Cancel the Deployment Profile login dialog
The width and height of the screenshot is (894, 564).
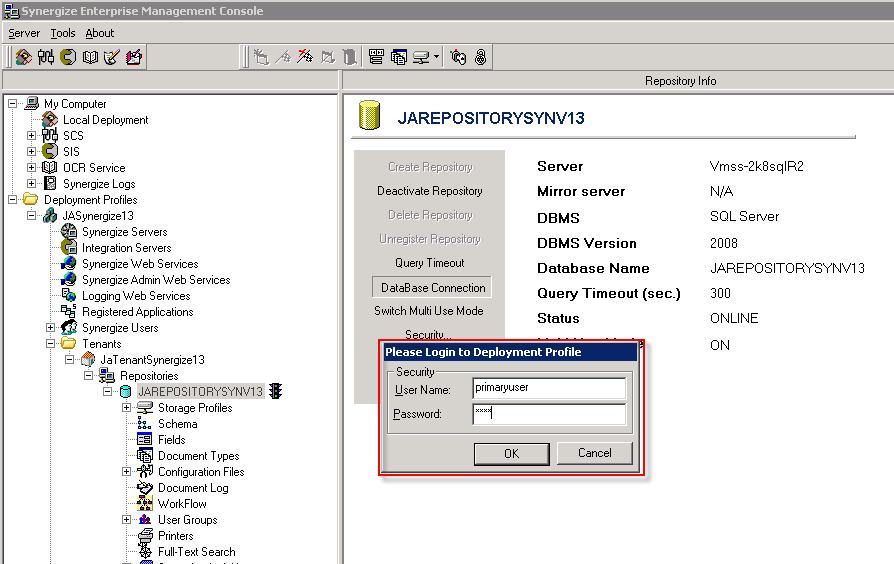595,453
